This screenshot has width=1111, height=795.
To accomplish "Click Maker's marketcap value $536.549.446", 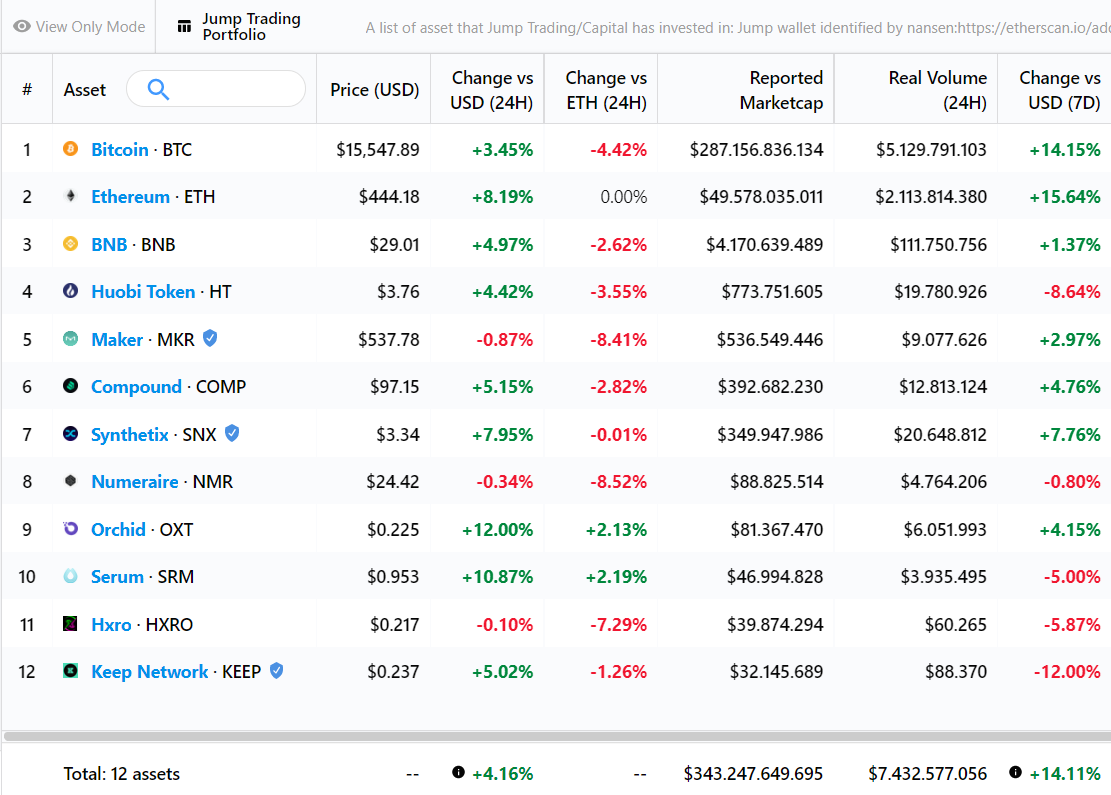I will pyautogui.click(x=769, y=339).
